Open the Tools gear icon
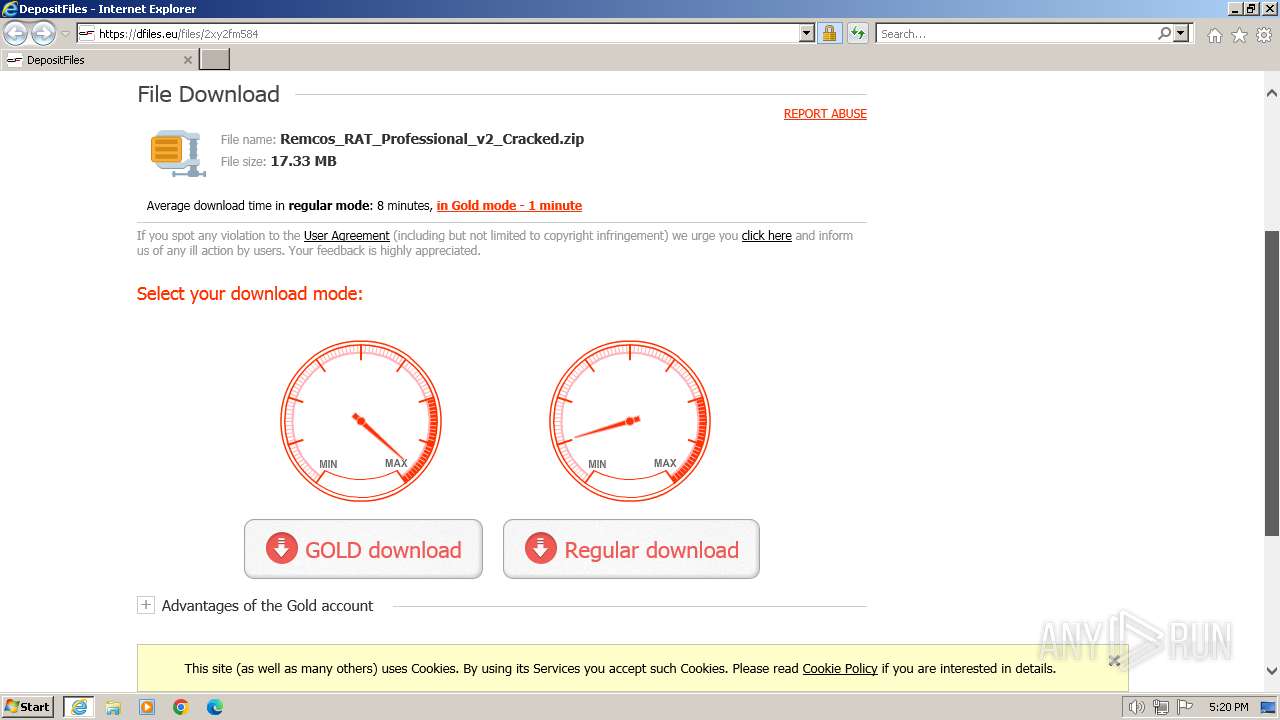 1264,35
